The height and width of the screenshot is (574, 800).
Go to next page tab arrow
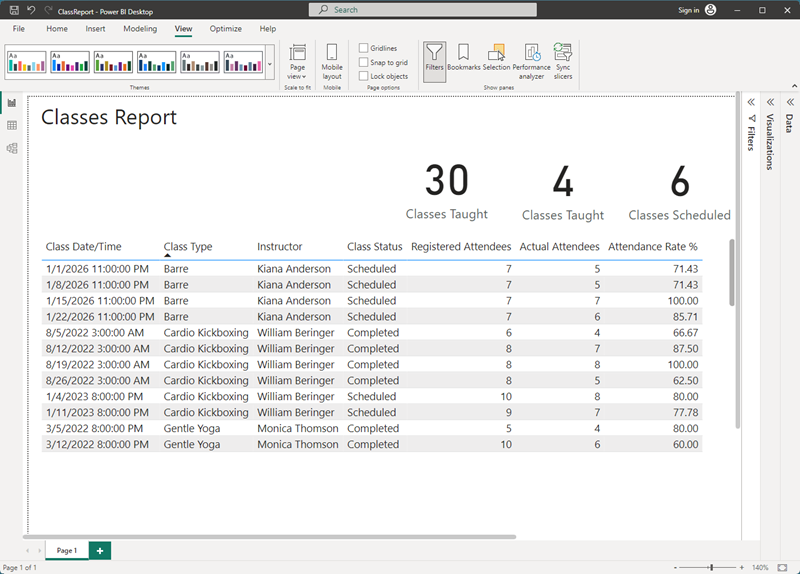(39, 551)
